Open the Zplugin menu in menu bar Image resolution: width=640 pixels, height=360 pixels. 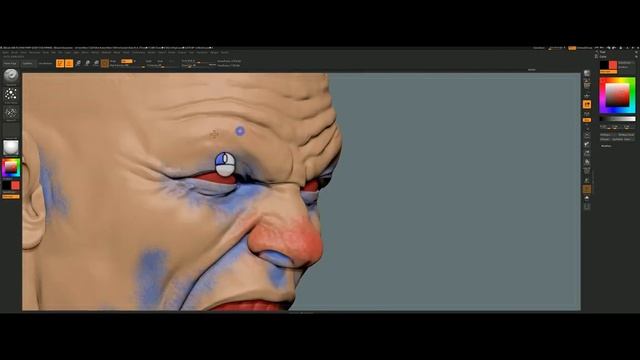click(x=213, y=52)
